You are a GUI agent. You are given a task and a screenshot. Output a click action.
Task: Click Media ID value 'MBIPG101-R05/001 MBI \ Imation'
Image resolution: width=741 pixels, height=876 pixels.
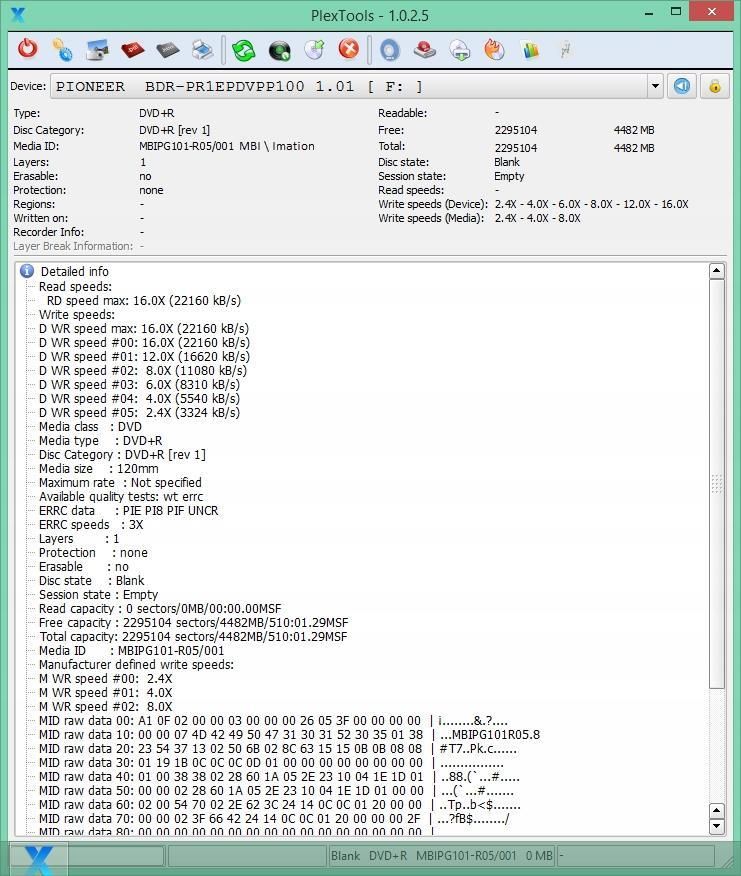click(x=227, y=146)
